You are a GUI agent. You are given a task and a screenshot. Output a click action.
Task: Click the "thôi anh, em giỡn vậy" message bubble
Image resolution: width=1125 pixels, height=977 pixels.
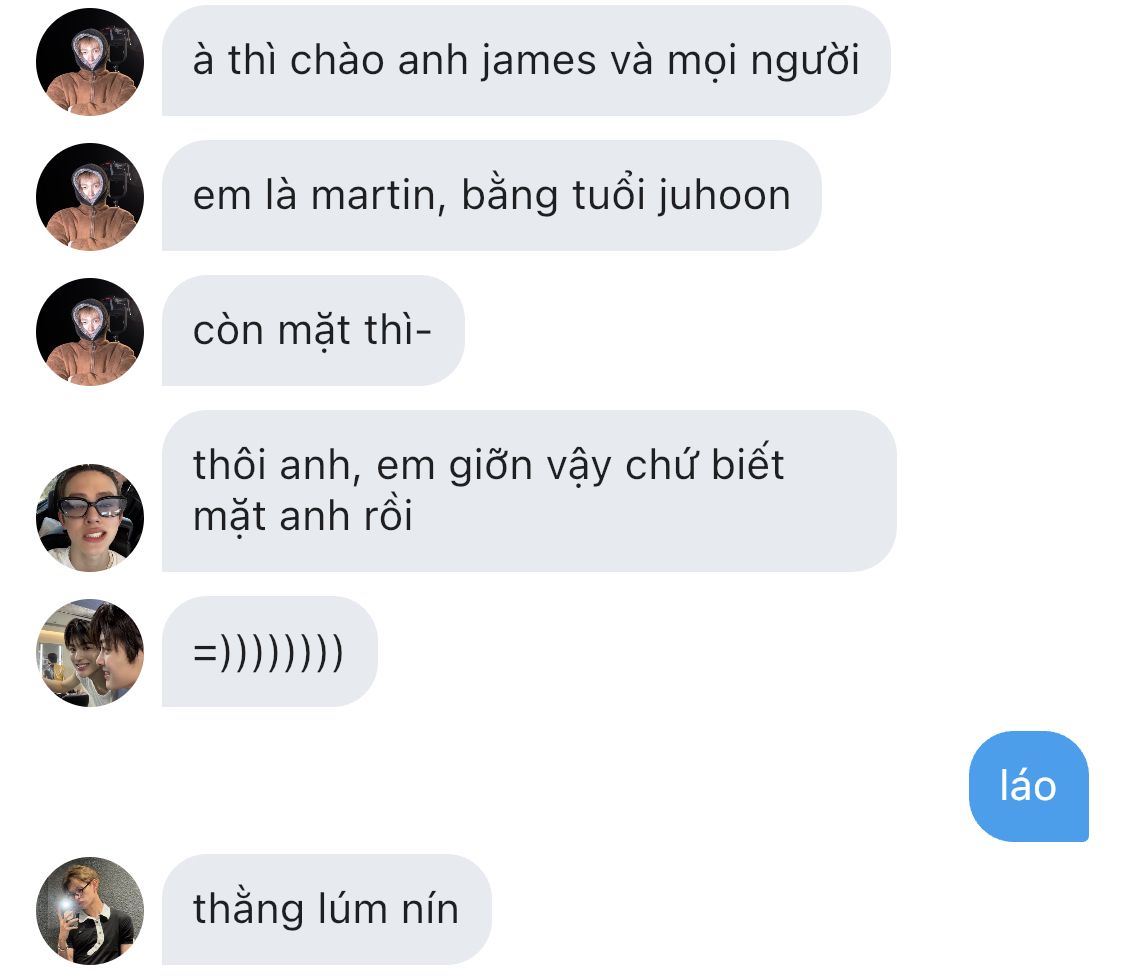(529, 491)
